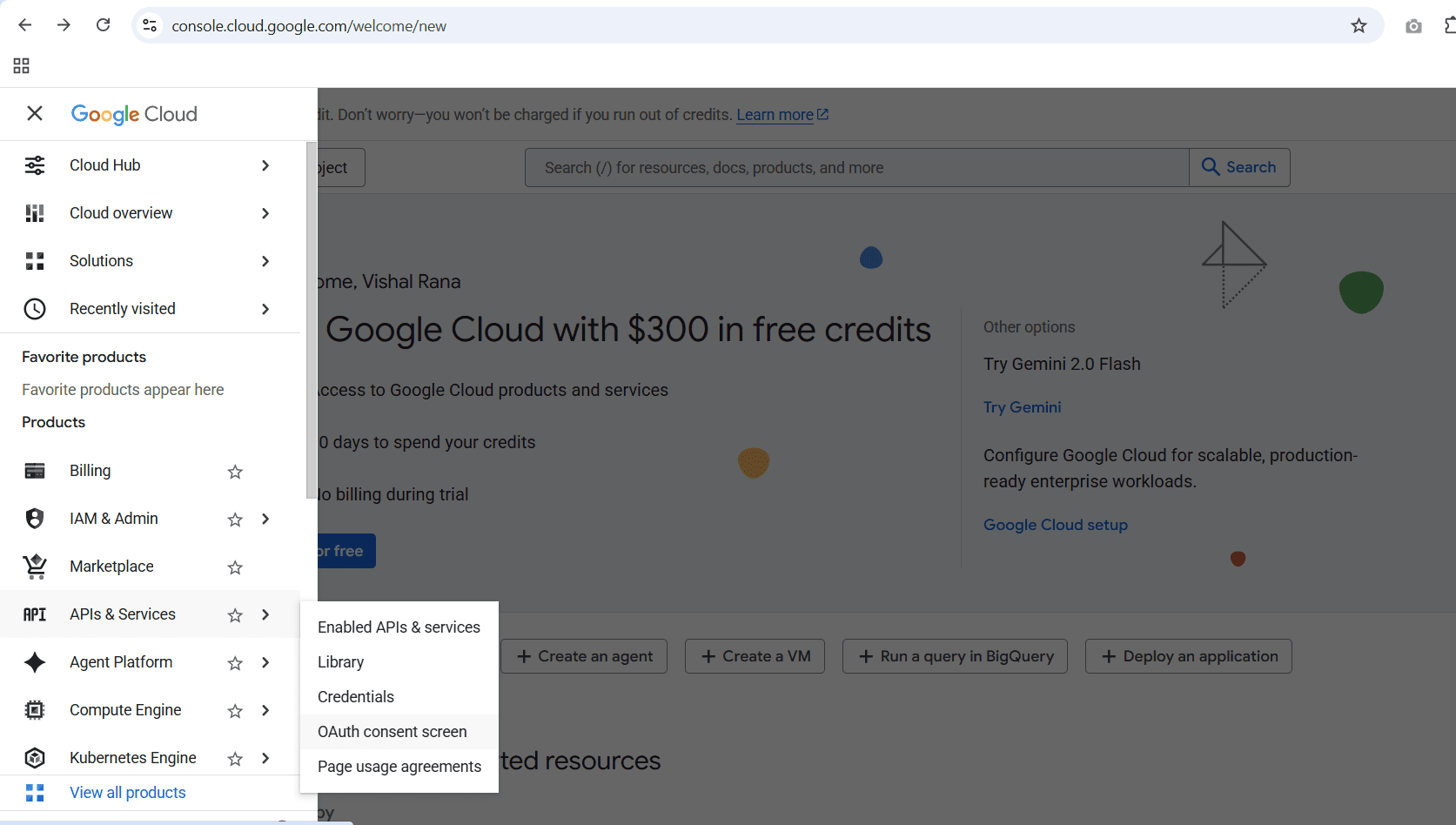Favorite Kubernetes Engine with its star
The image size is (1456, 825).
[235, 759]
